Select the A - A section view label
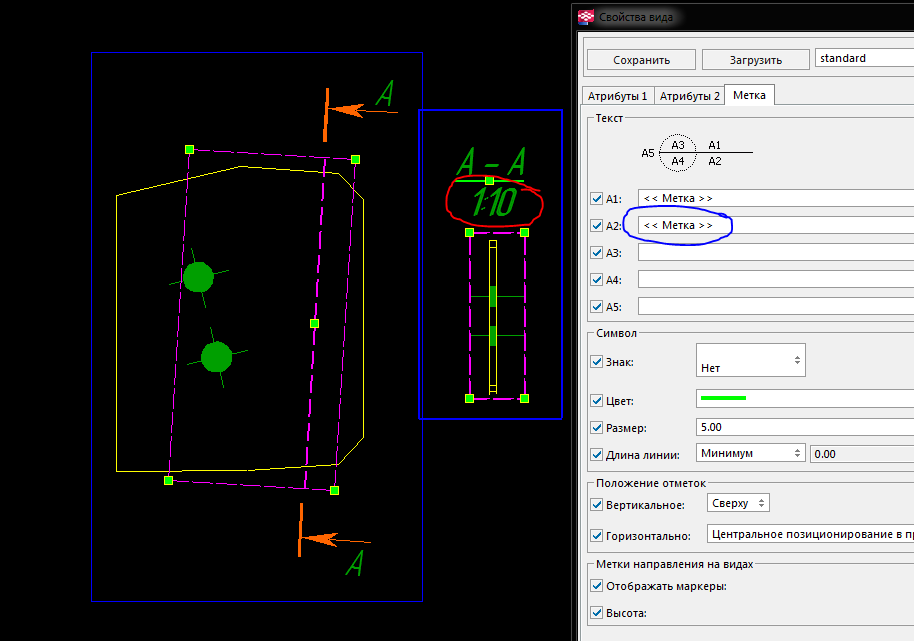 [491, 163]
